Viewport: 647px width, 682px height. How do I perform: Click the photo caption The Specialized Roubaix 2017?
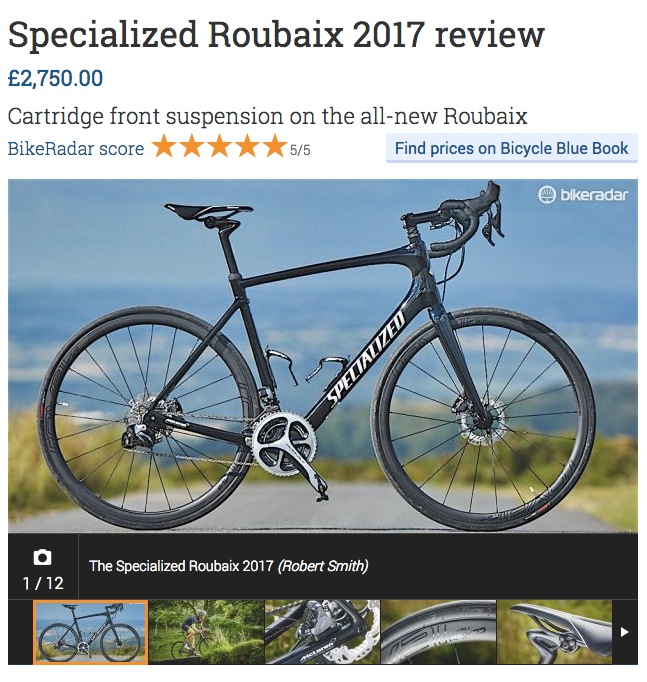(x=181, y=566)
